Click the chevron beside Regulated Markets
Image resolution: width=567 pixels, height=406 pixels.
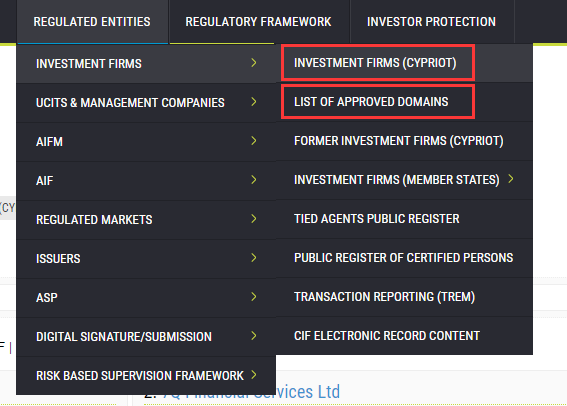pyautogui.click(x=254, y=219)
